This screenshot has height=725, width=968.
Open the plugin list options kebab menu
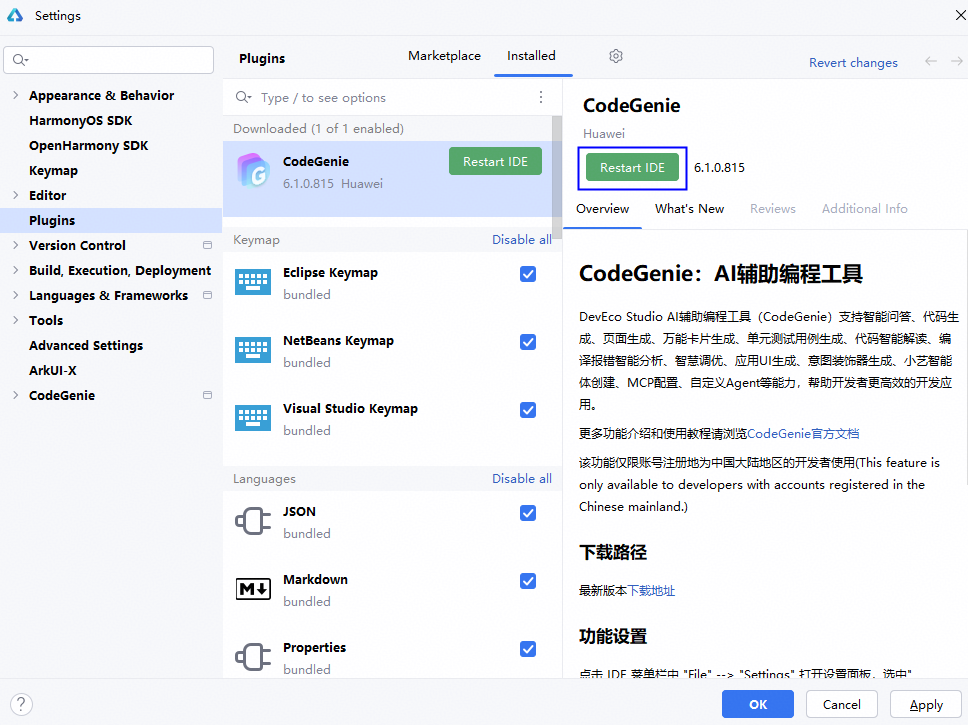coord(541,97)
